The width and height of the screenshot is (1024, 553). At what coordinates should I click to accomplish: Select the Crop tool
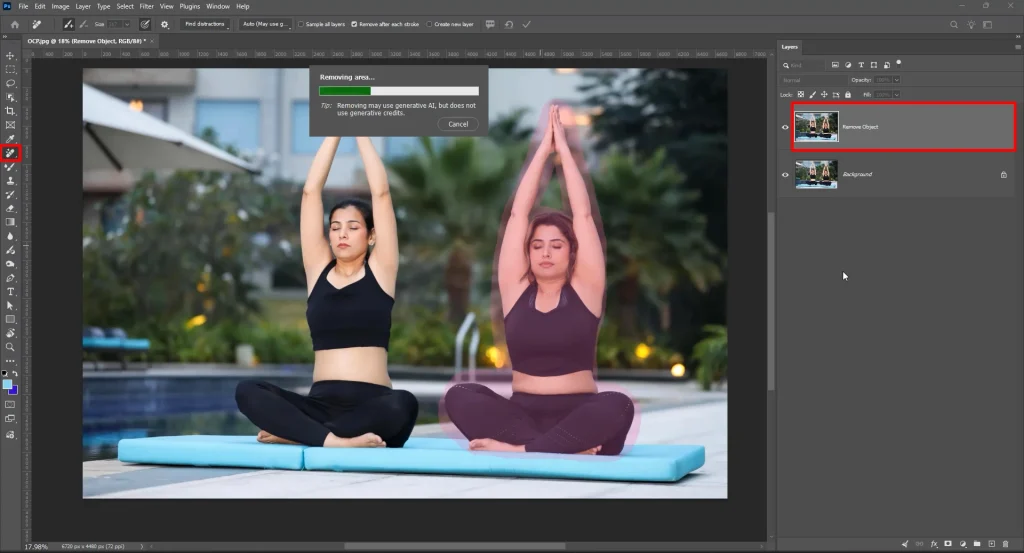pyautogui.click(x=10, y=111)
